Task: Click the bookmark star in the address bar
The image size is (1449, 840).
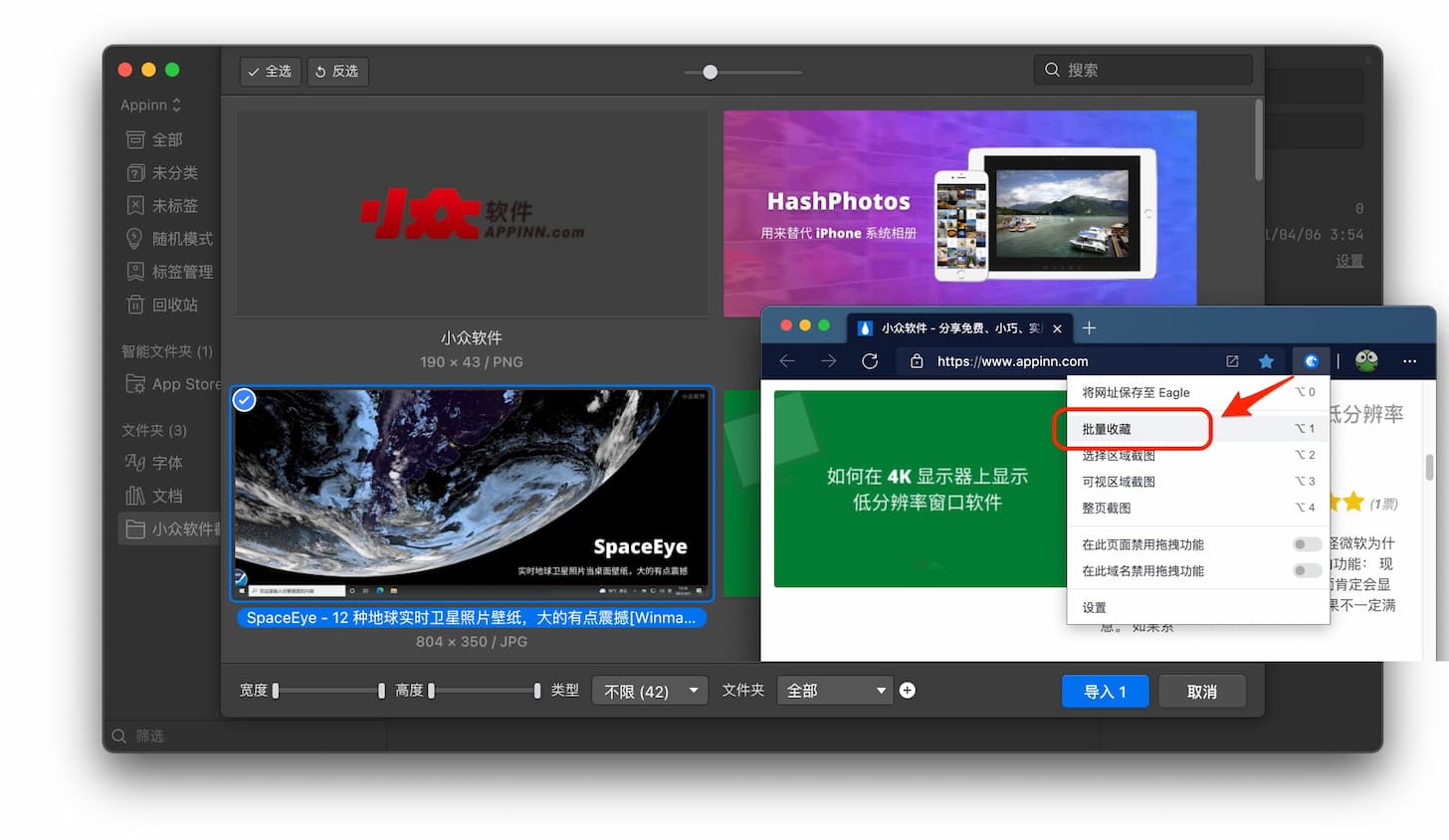Action: click(x=1266, y=361)
